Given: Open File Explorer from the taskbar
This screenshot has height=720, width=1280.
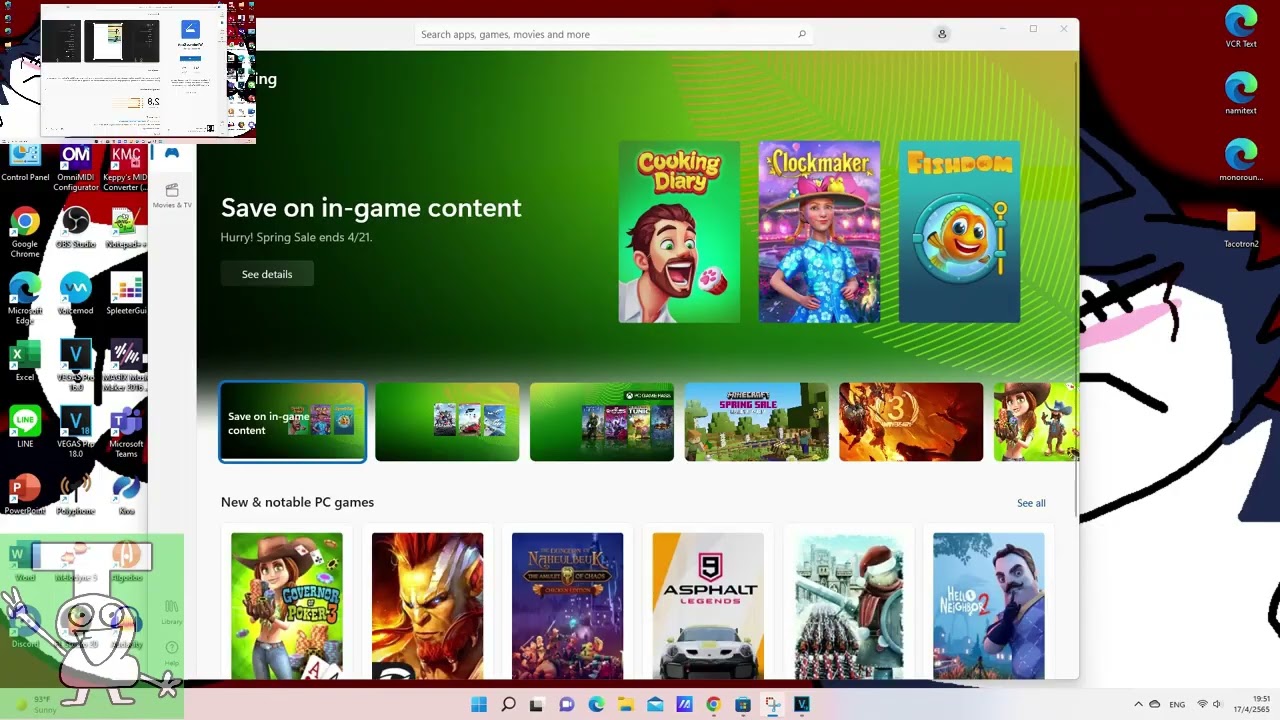Looking at the screenshot, I should [625, 704].
